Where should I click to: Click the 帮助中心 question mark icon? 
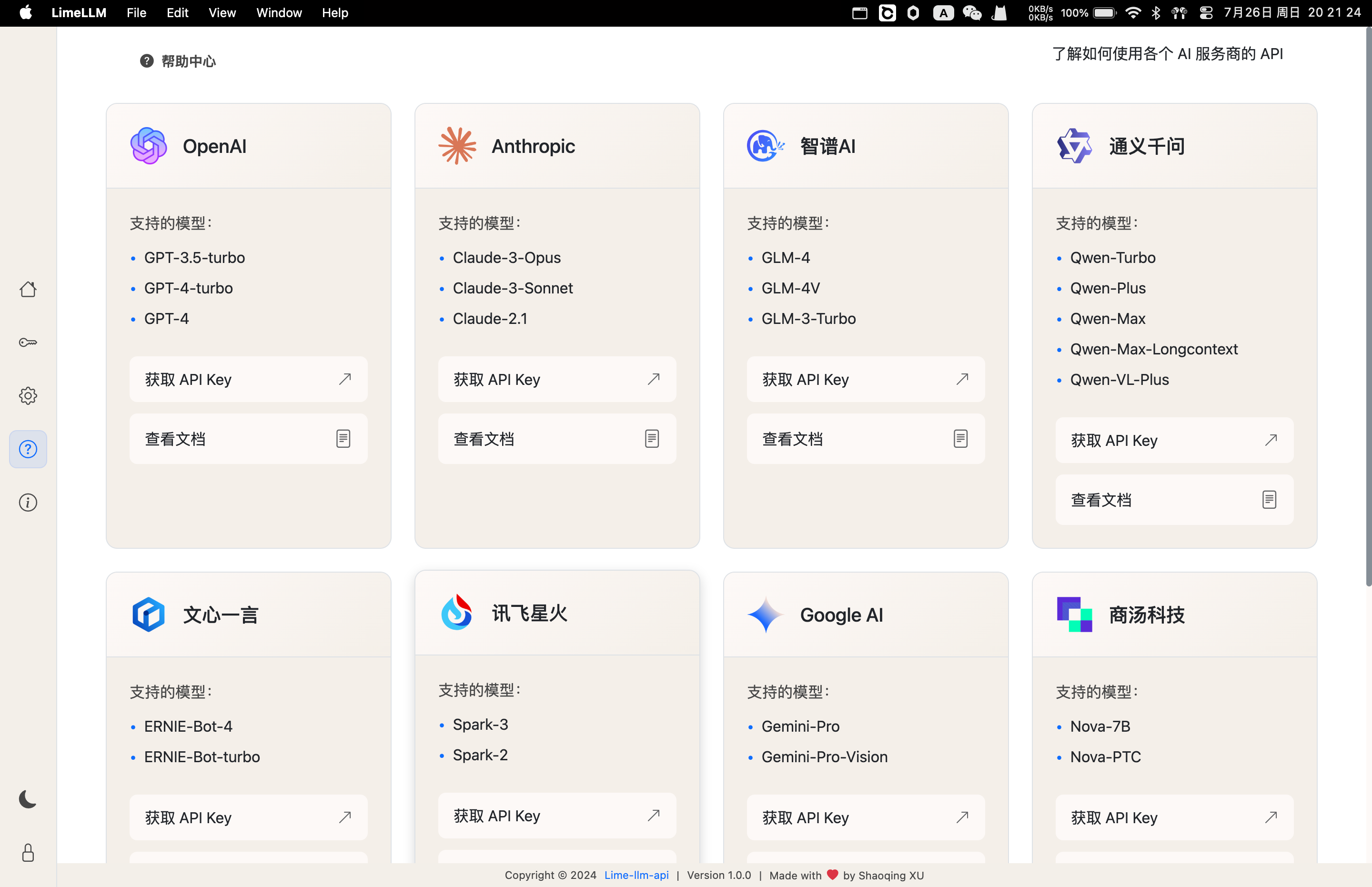coord(147,61)
